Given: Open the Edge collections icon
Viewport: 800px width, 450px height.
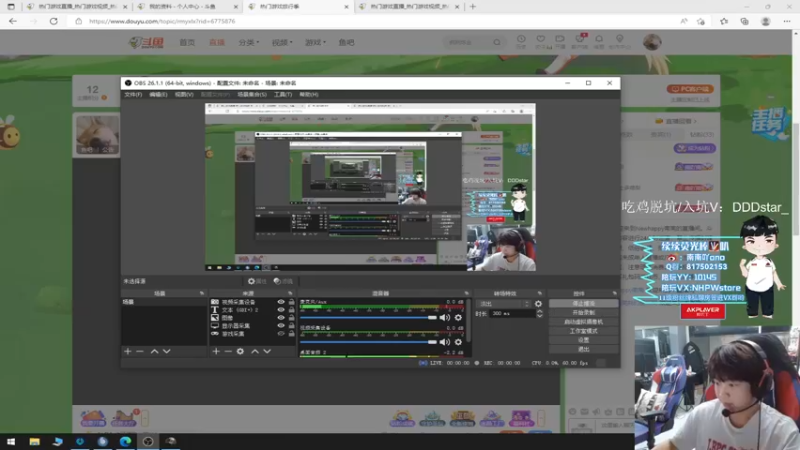Looking at the screenshot, I should click(x=744, y=21).
